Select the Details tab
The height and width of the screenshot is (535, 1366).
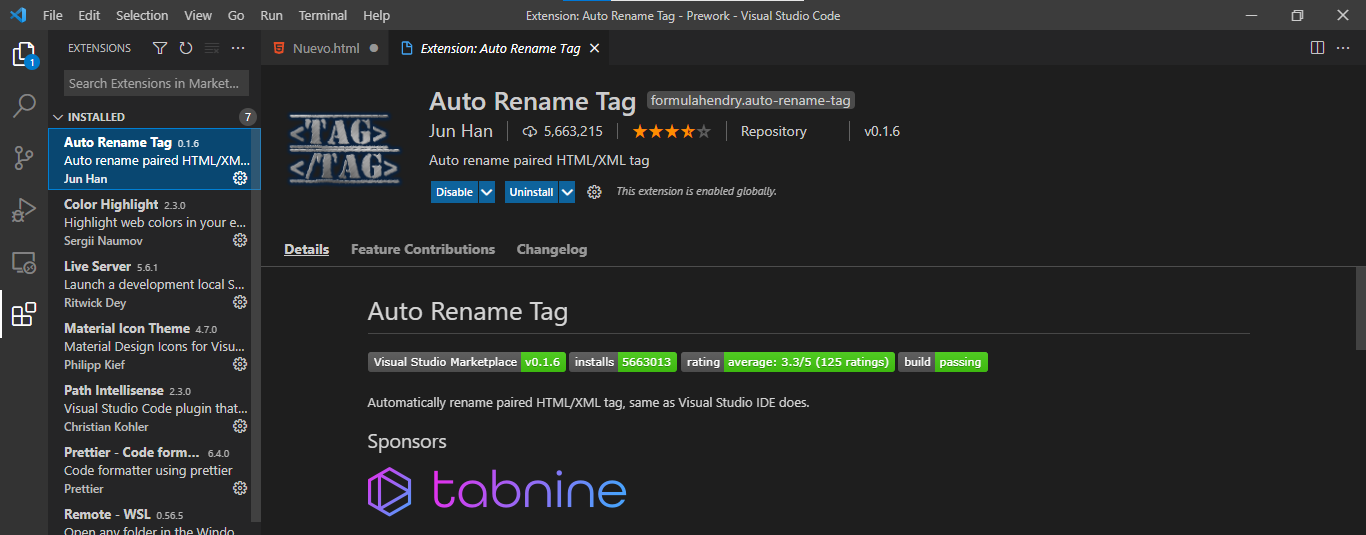click(306, 249)
